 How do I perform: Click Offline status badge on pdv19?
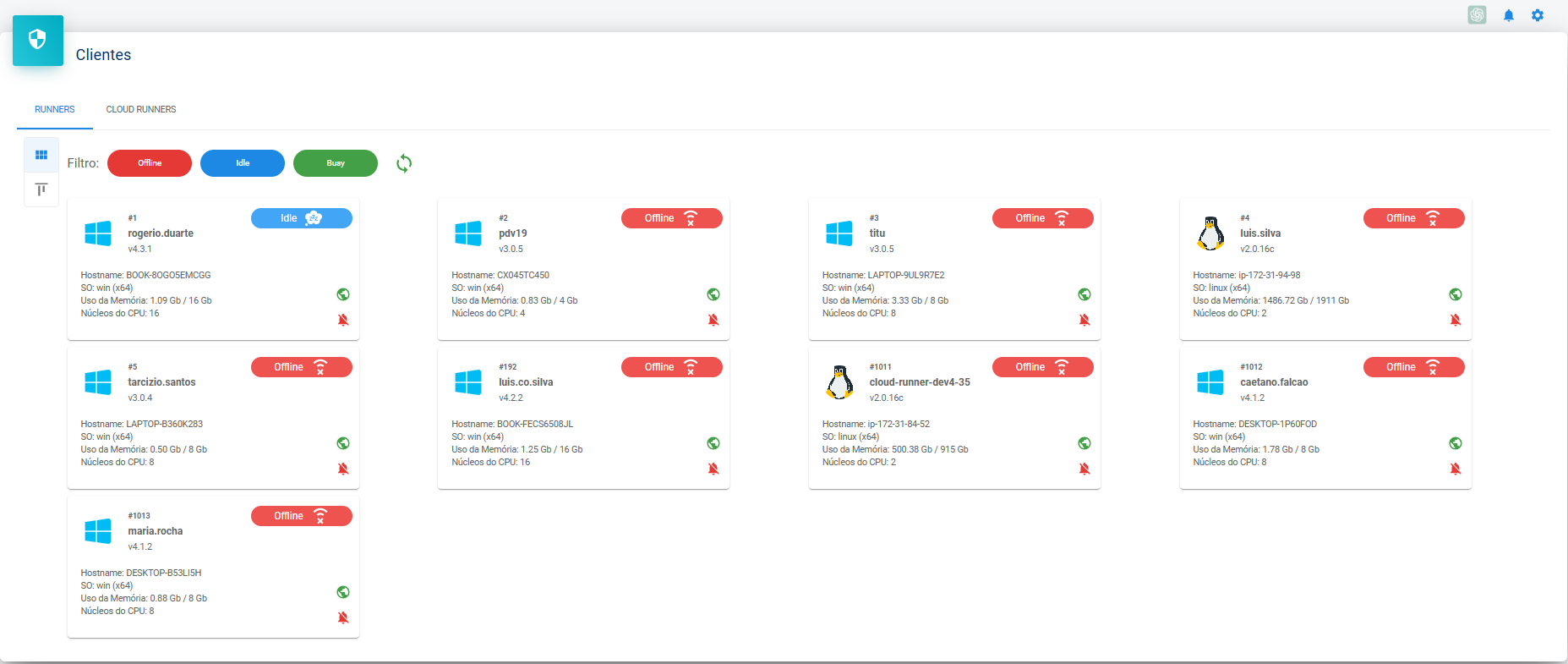click(x=672, y=218)
